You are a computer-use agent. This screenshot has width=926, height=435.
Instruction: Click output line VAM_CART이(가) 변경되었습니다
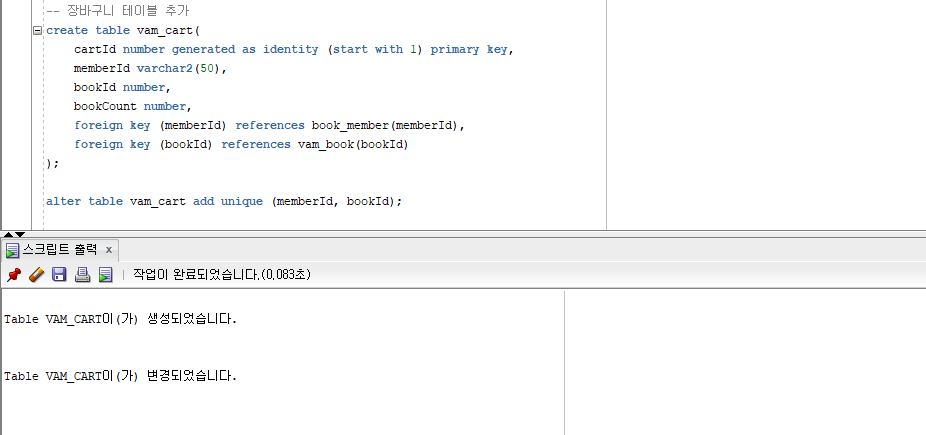tap(120, 376)
